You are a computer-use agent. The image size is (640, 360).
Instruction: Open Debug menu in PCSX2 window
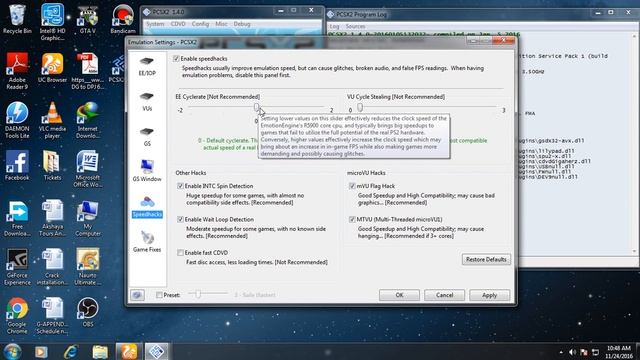coord(242,24)
